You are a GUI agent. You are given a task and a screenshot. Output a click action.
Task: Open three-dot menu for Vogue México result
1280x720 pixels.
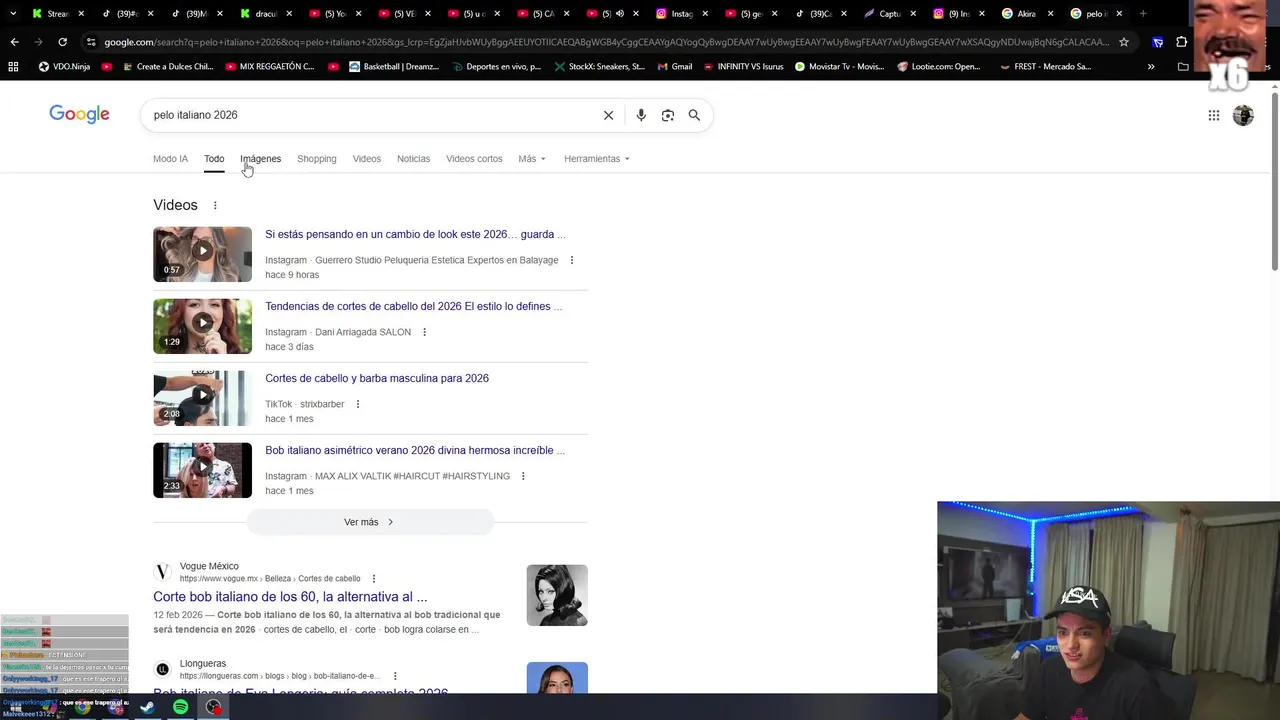374,578
